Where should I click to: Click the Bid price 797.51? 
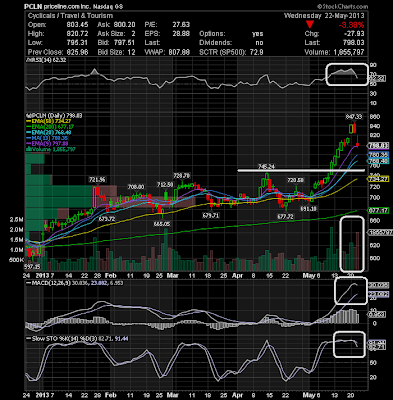124,43
